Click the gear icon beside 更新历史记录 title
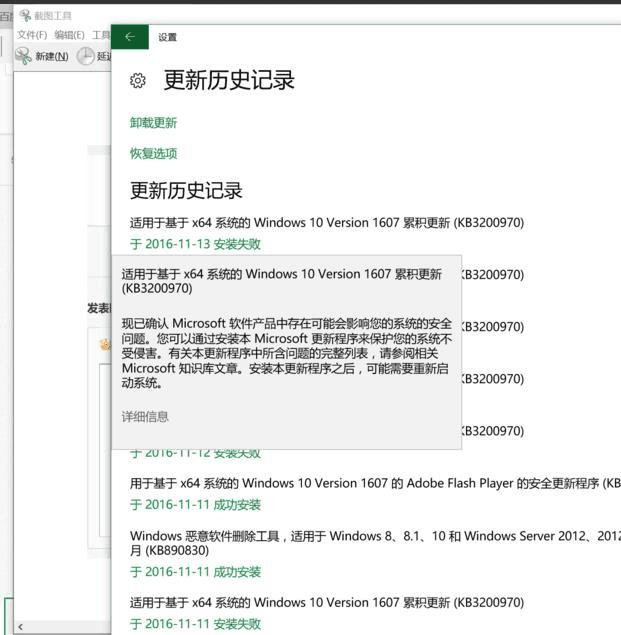Screen dimensions: 621x635 (x=138, y=81)
